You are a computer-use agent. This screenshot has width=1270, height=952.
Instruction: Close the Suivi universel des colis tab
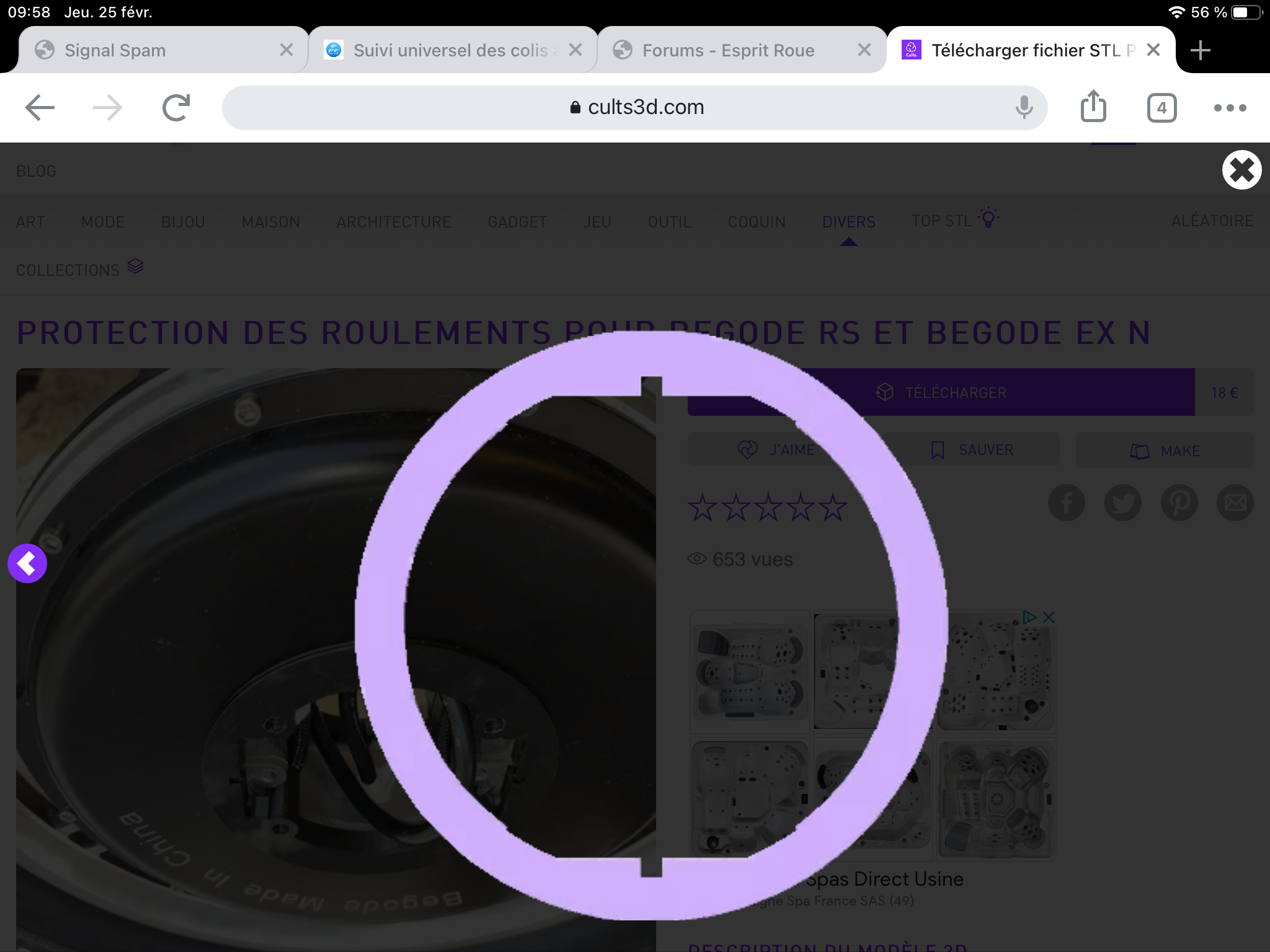pyautogui.click(x=575, y=50)
